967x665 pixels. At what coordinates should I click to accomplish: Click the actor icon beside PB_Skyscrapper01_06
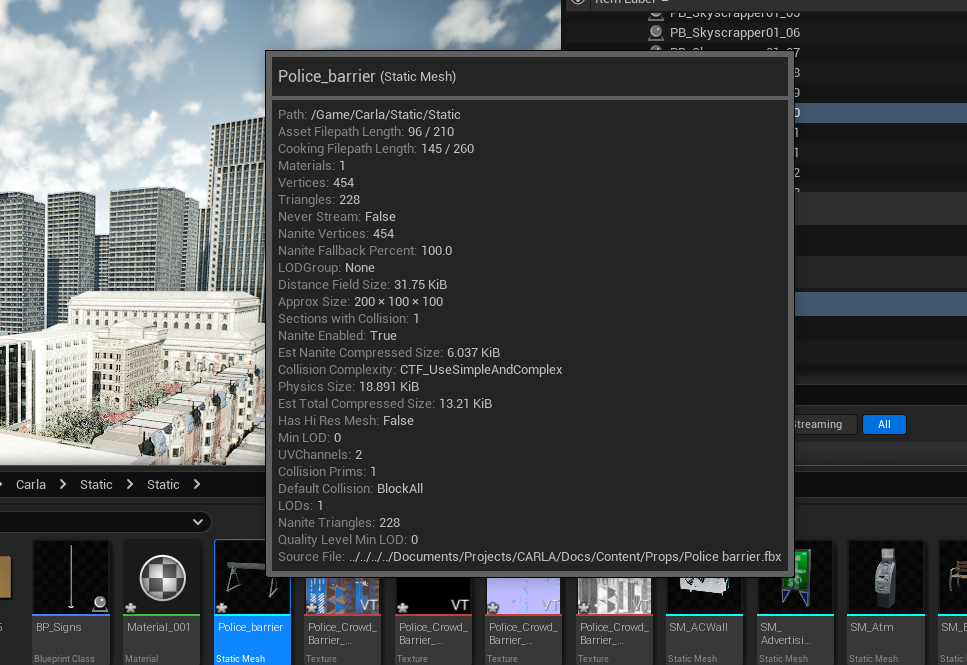pos(656,32)
